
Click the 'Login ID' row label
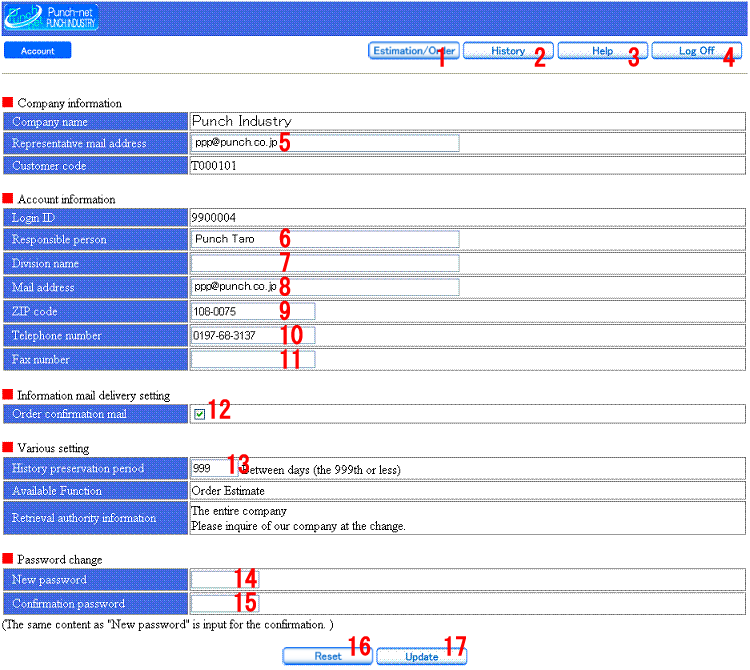pos(33,218)
